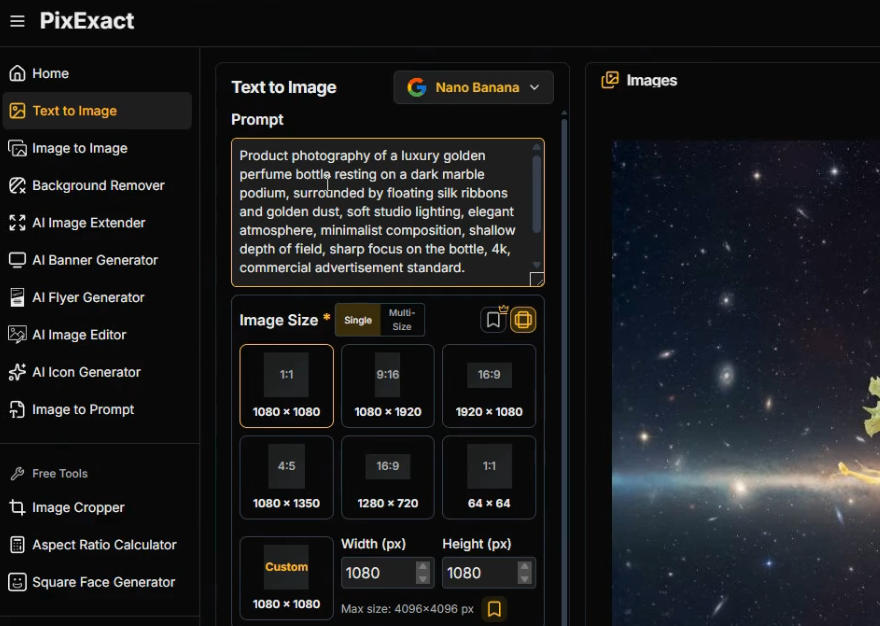Select the Custom size option
Screen dimensions: 880x626
[x=287, y=578]
